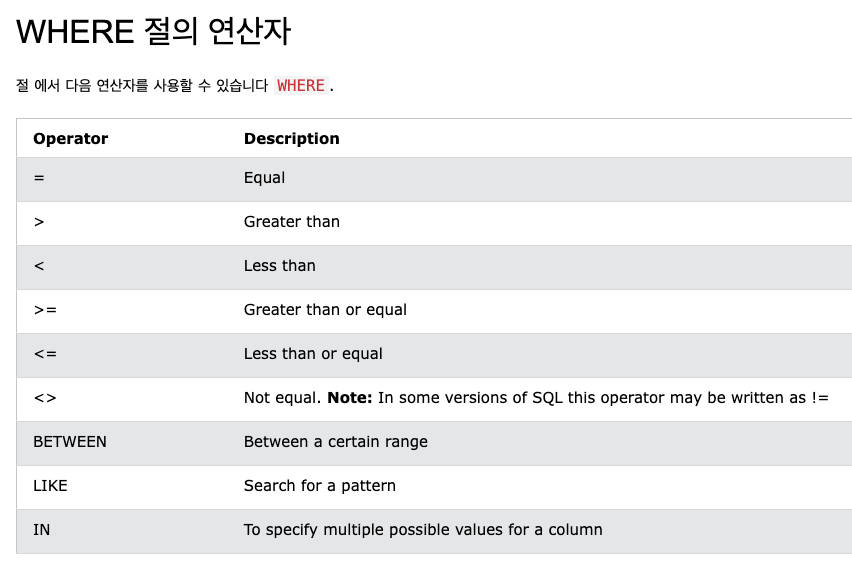
Task: Click the bold Note: text
Action: pyautogui.click(x=350, y=398)
